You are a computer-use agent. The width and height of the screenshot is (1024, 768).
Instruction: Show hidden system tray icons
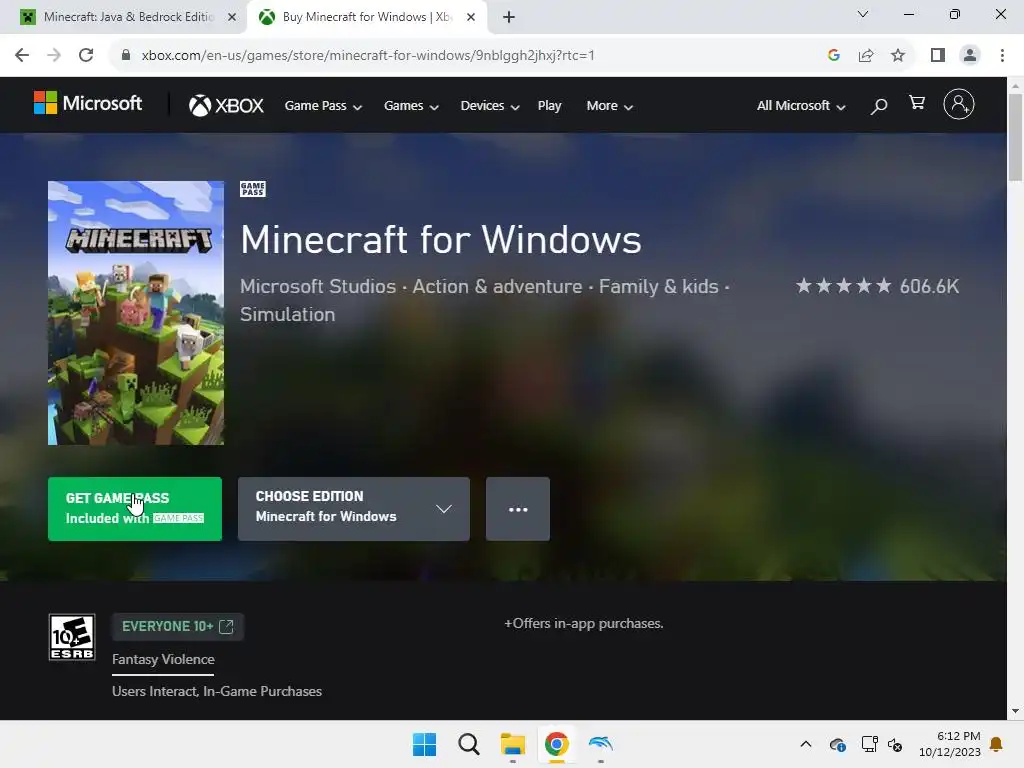[x=806, y=744]
